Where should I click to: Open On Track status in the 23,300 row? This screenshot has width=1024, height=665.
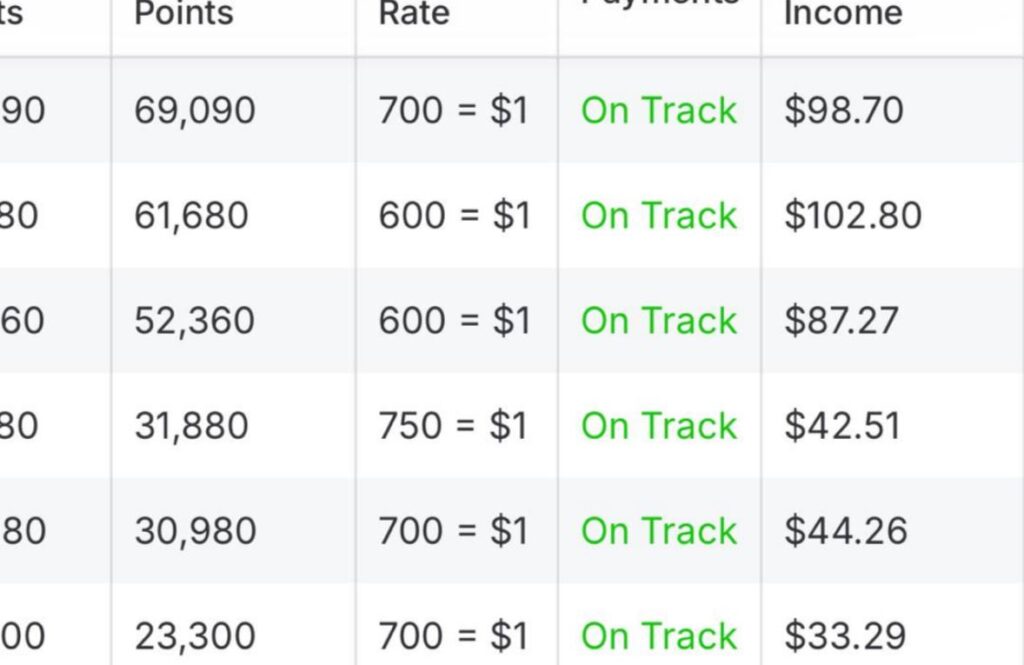click(x=659, y=636)
